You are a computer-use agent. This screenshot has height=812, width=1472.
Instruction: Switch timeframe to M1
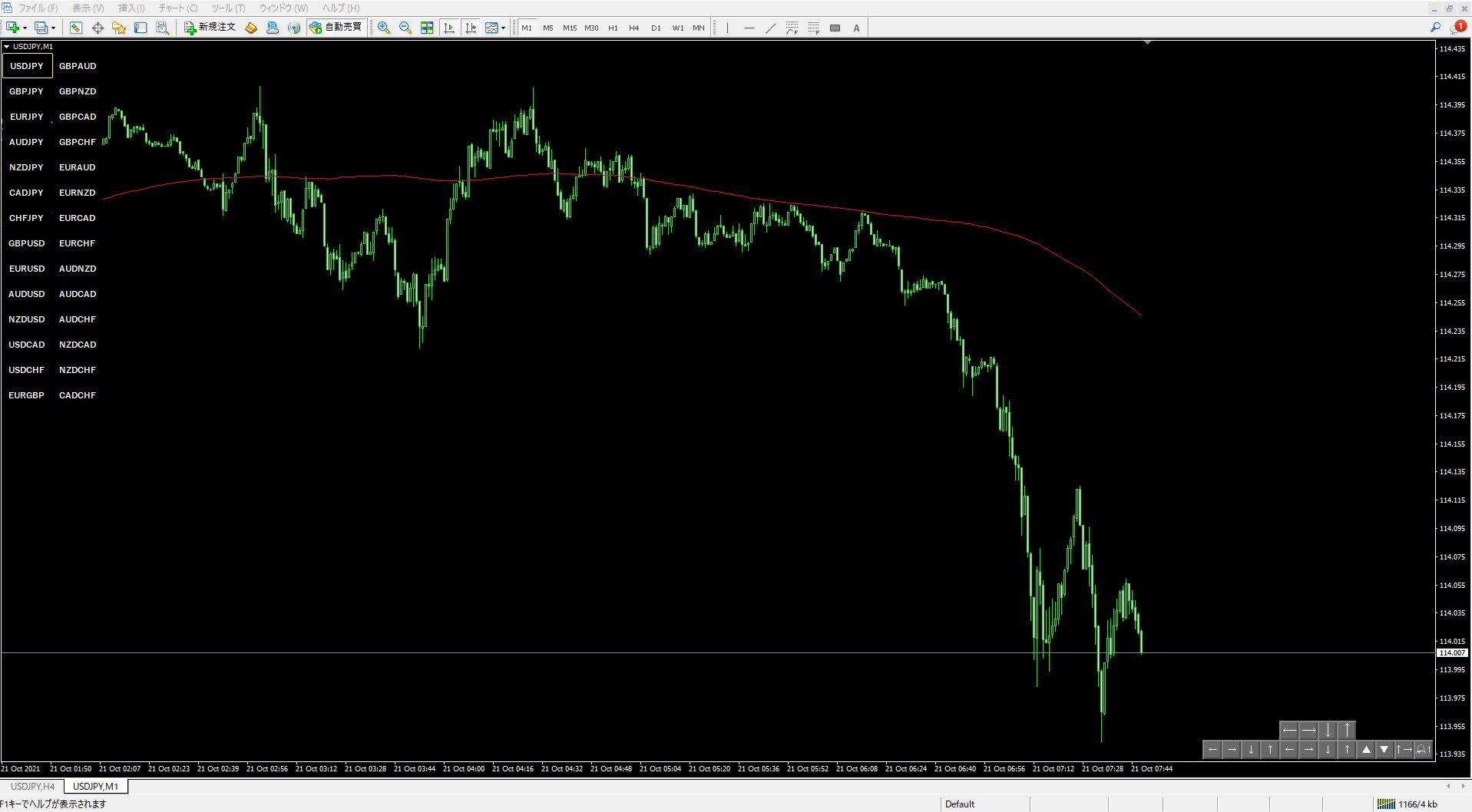tap(527, 28)
